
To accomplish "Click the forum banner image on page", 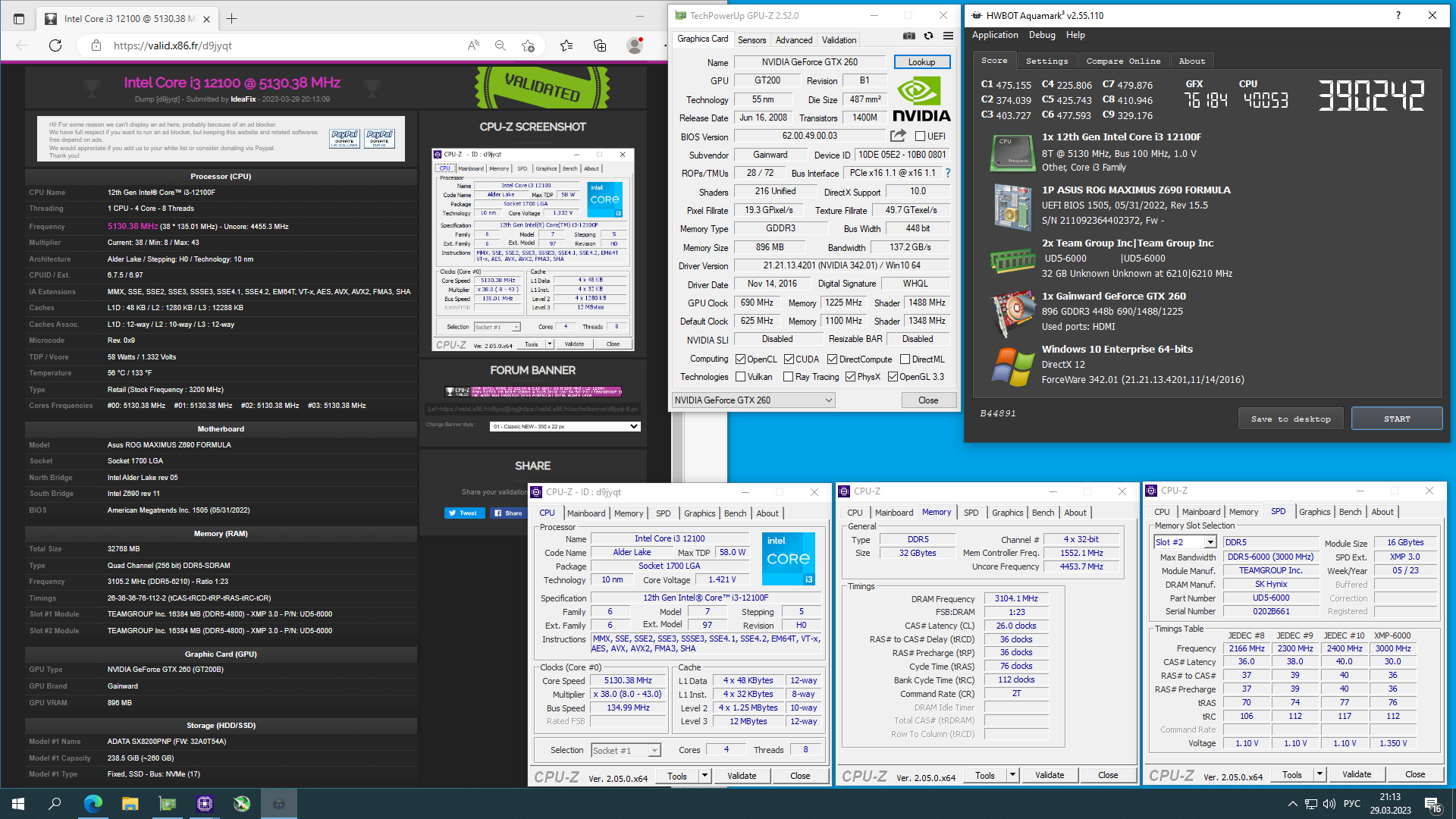I will 532,391.
